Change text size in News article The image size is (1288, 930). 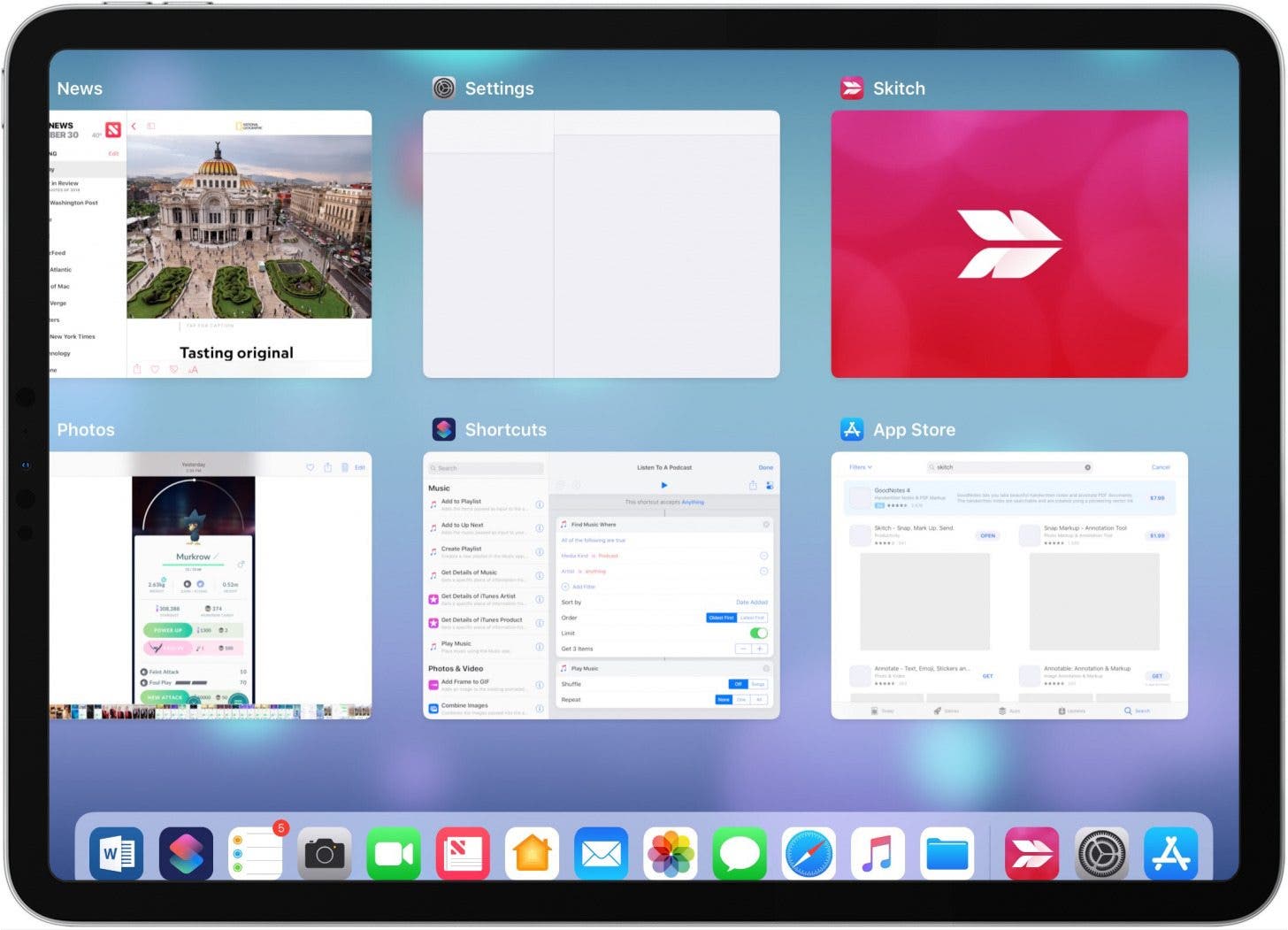click(x=193, y=369)
